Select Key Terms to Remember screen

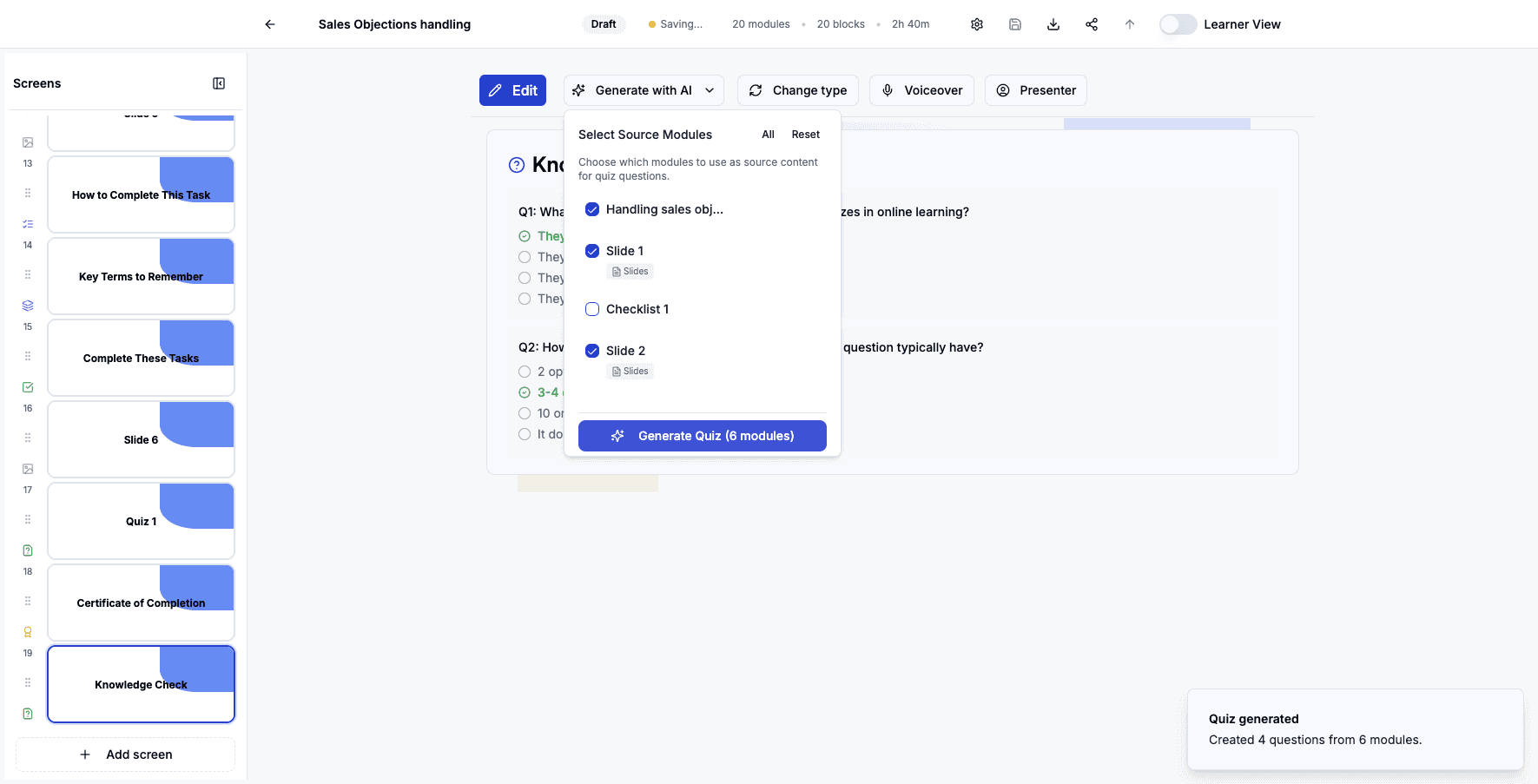[x=141, y=276]
